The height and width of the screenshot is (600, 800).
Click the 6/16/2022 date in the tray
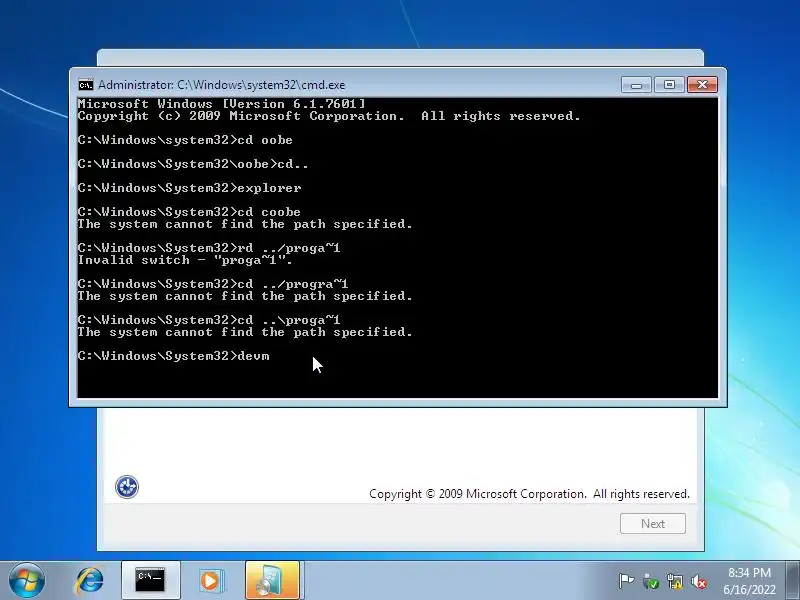click(x=749, y=590)
